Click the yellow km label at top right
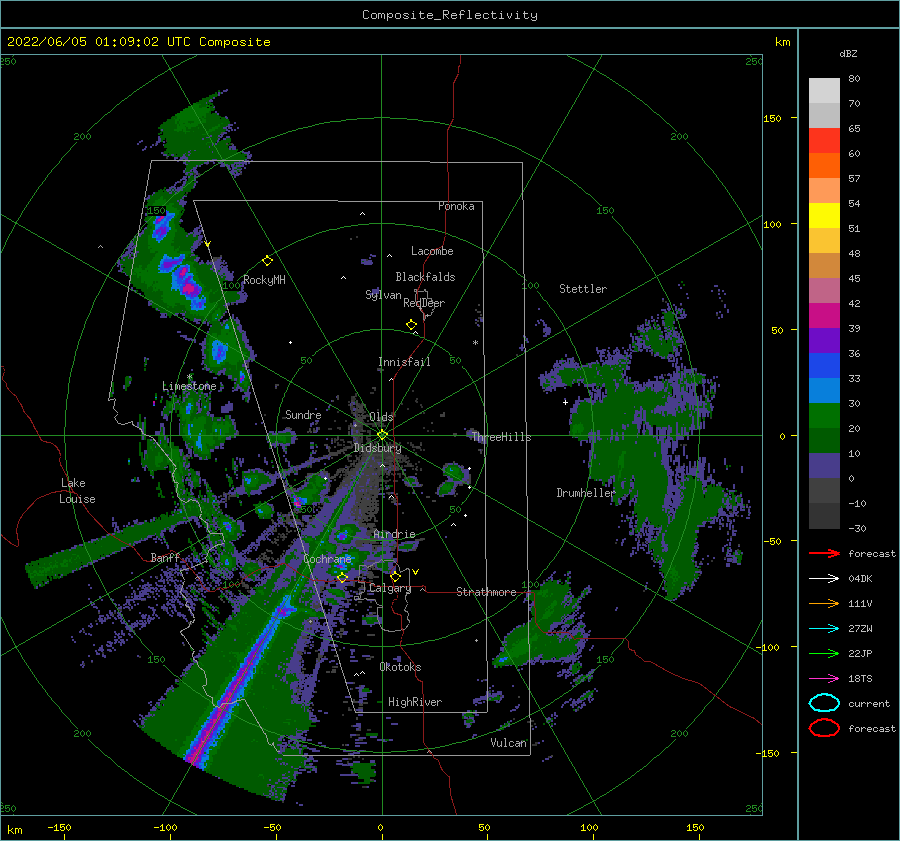The height and width of the screenshot is (841, 900). (782, 42)
